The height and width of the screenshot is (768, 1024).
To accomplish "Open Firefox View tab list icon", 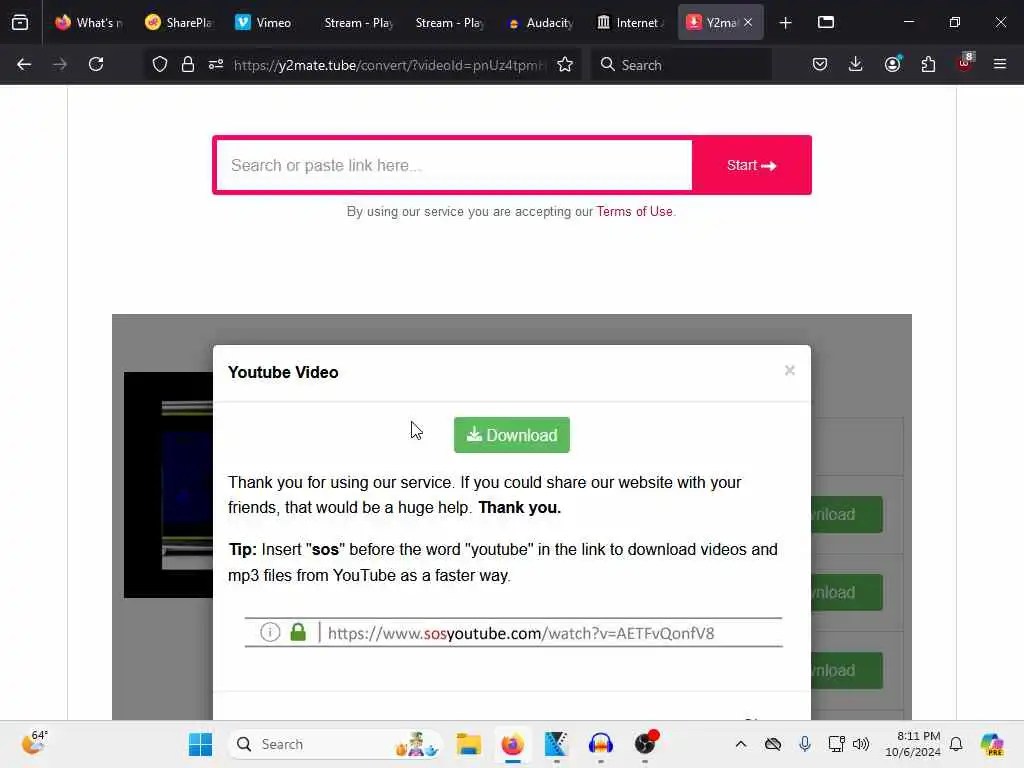I will 20,22.
